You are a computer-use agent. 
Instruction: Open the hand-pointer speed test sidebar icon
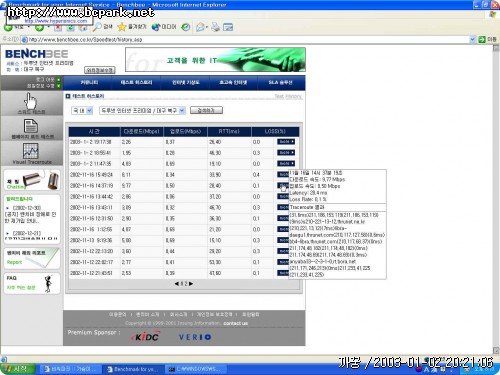31,103
